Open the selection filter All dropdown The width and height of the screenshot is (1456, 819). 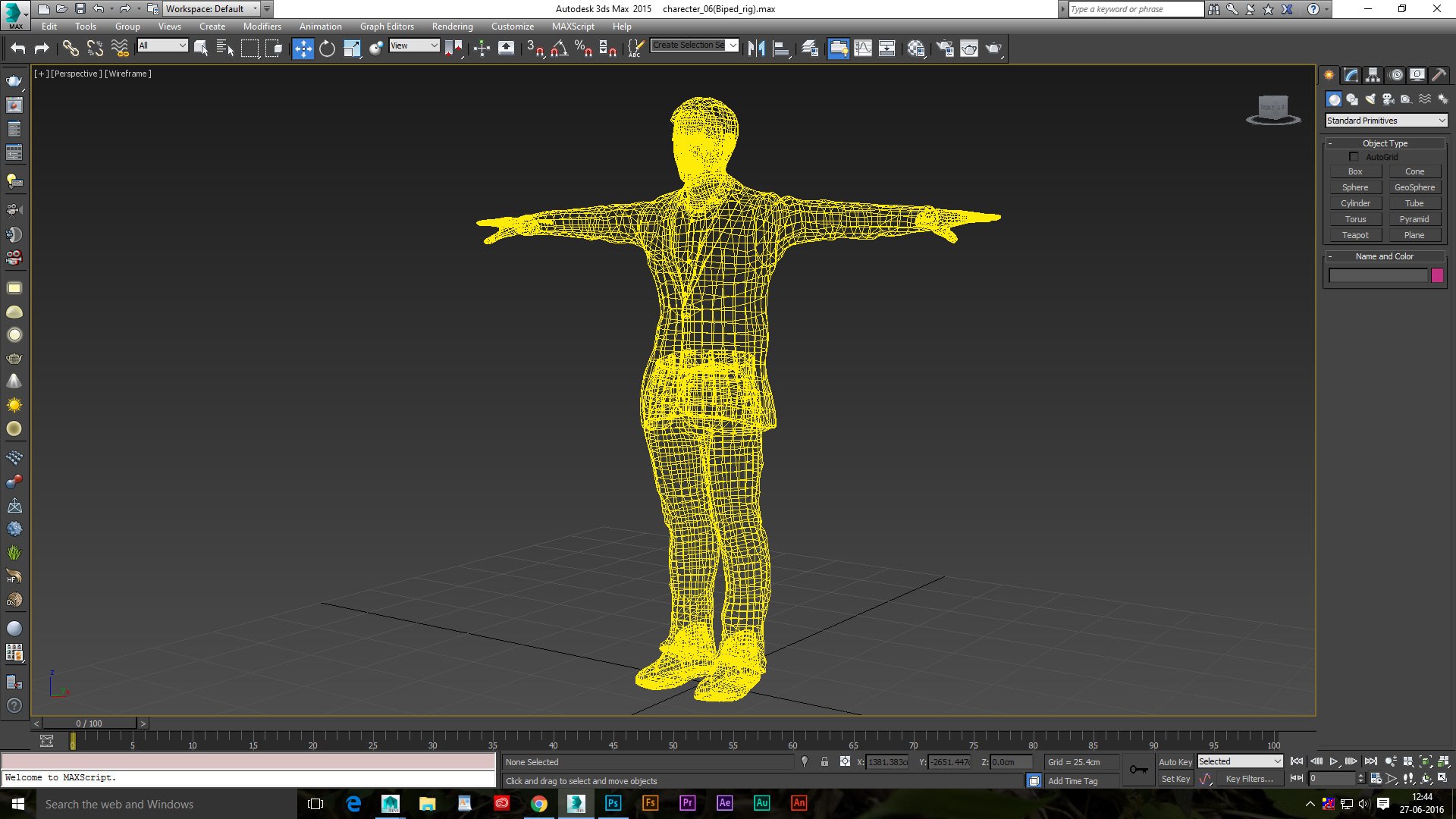point(162,45)
